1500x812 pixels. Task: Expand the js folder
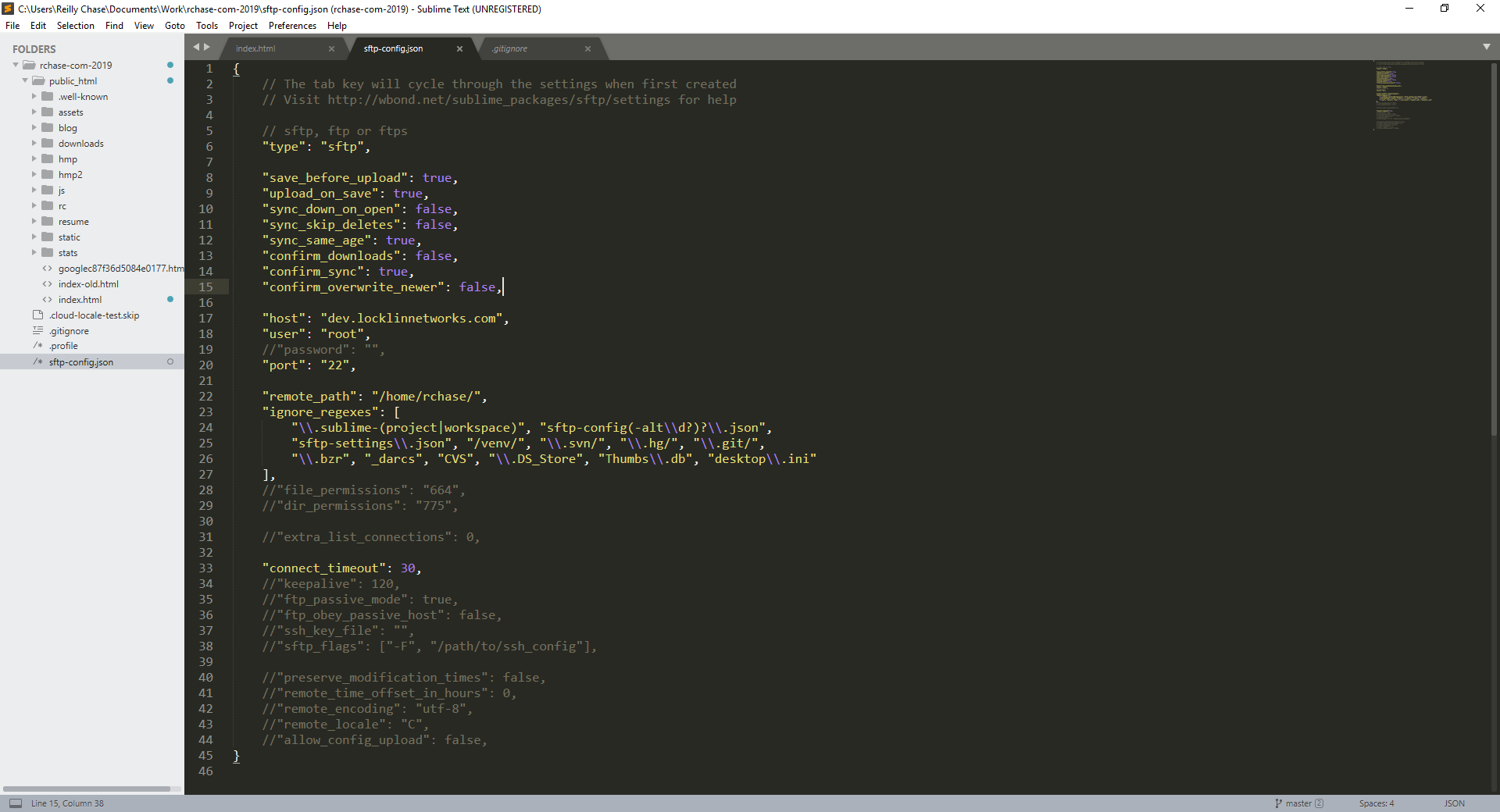[34, 190]
